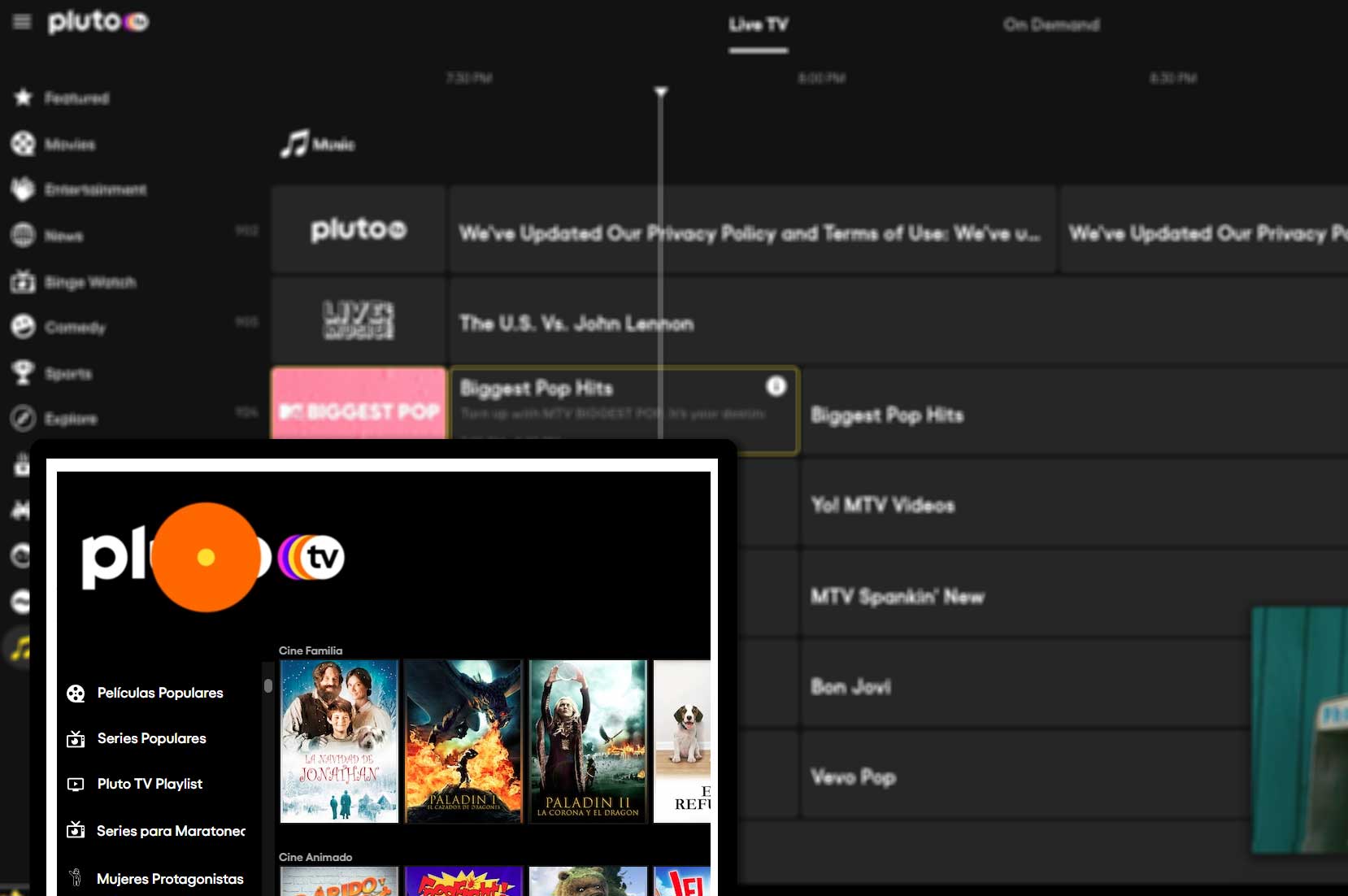Click the Featured sidebar label
Screen dimensions: 1348x896
[76, 98]
